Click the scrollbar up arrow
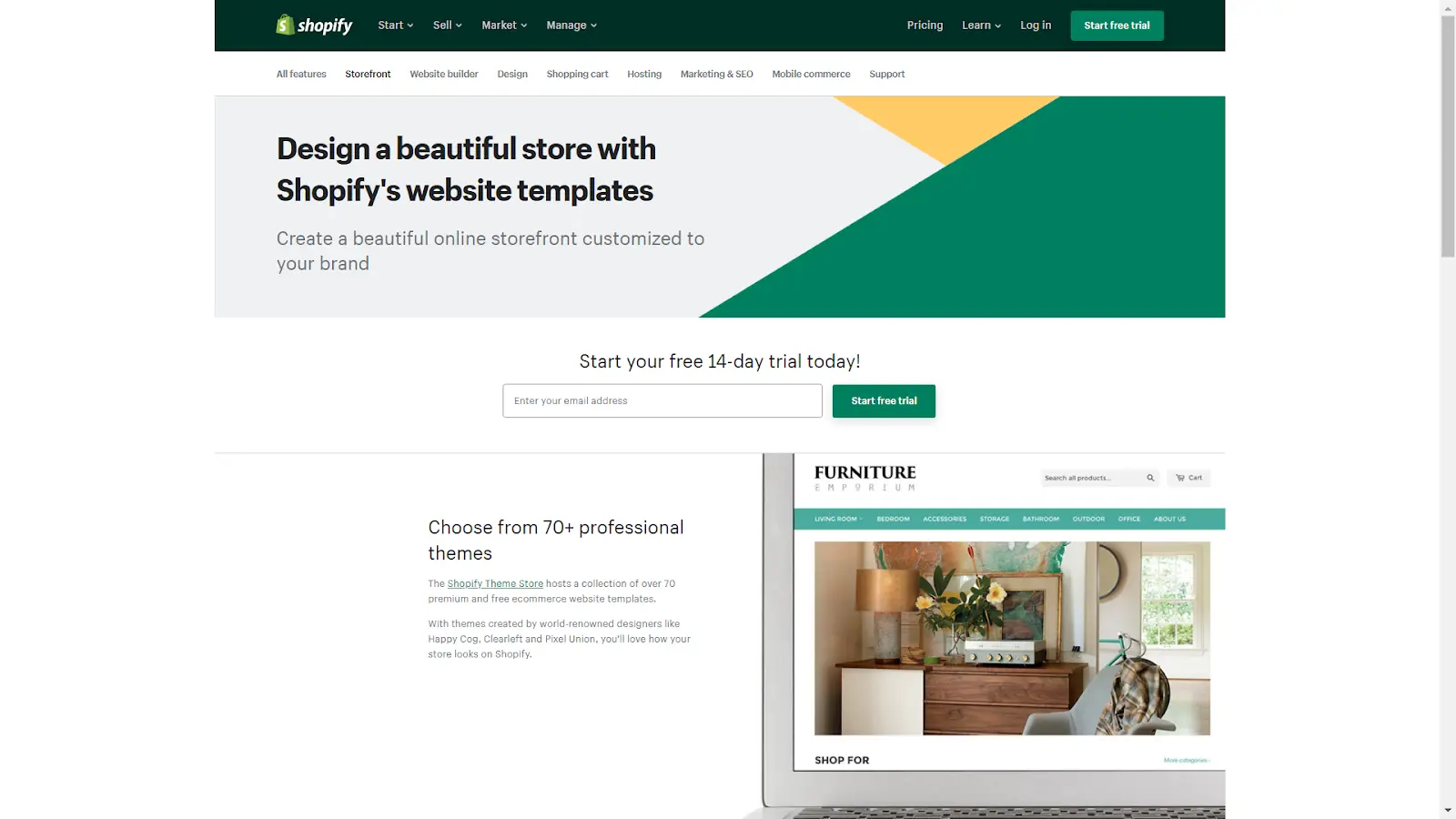The image size is (1456, 819). [x=1448, y=7]
